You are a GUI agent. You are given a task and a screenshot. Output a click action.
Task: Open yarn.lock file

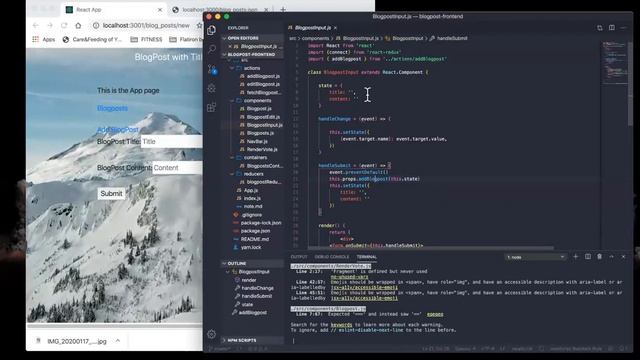(251, 247)
